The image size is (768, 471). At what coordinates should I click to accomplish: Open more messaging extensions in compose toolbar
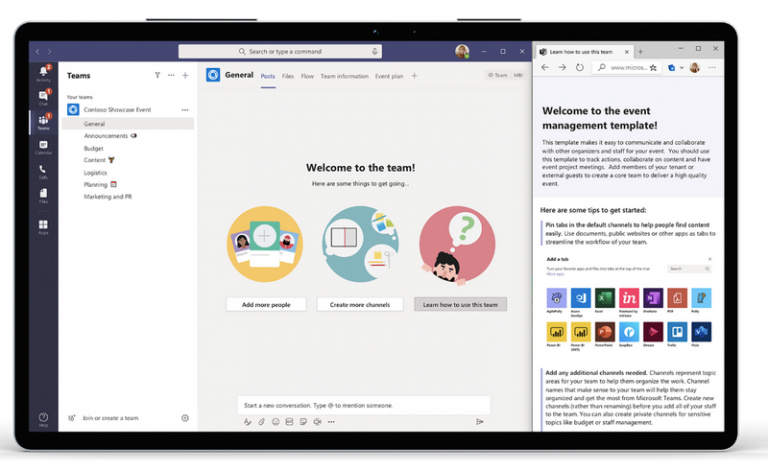[331, 422]
